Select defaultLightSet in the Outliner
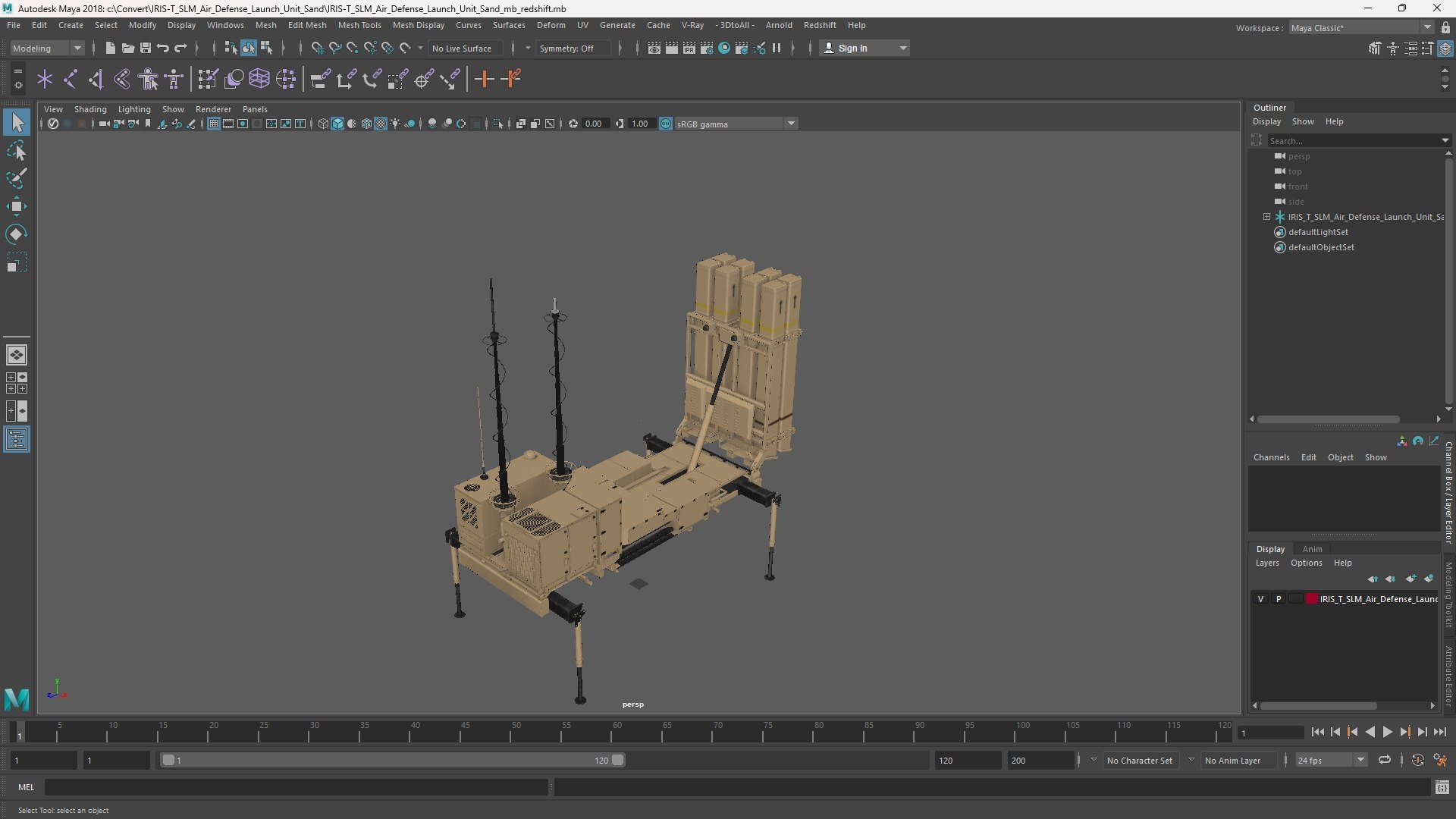Viewport: 1456px width, 819px height. click(x=1318, y=232)
